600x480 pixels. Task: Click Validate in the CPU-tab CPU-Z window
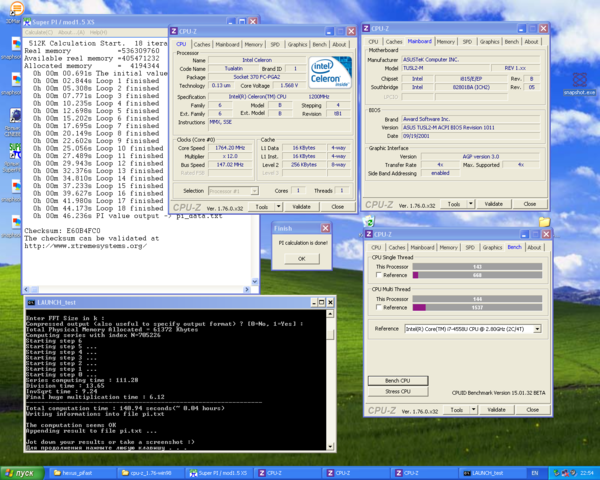pyautogui.click(x=301, y=207)
